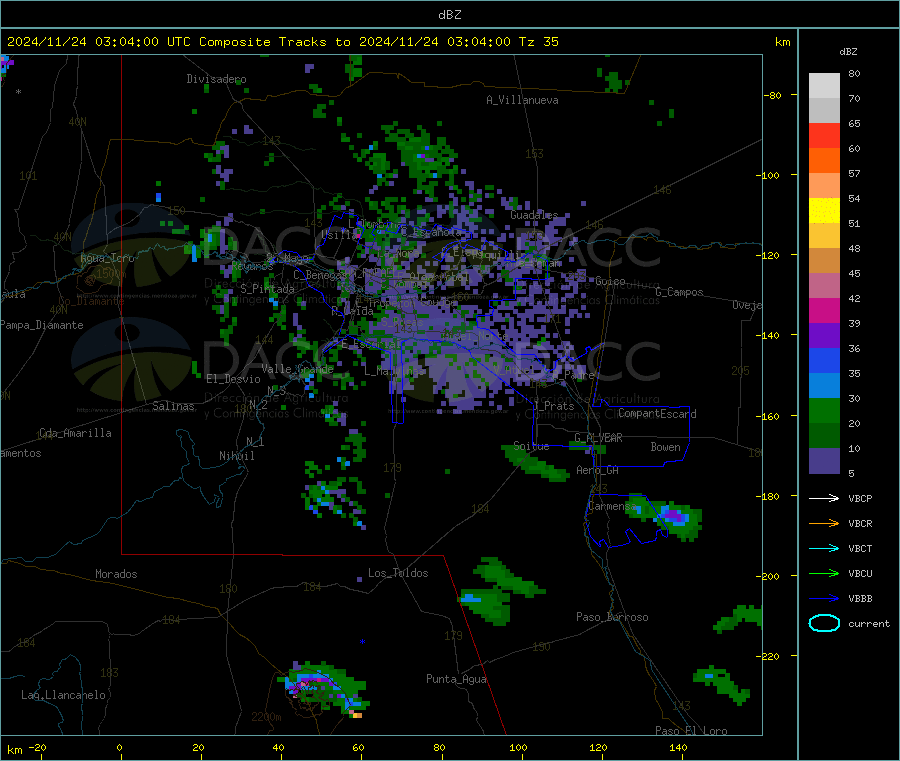
Task: Click the Aero_GA map label
Action: [597, 471]
